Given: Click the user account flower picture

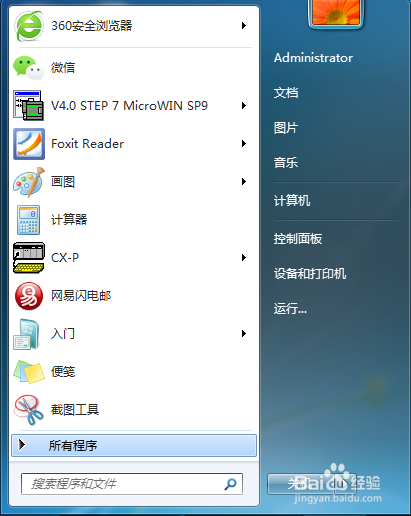Looking at the screenshot, I should click(x=336, y=13).
